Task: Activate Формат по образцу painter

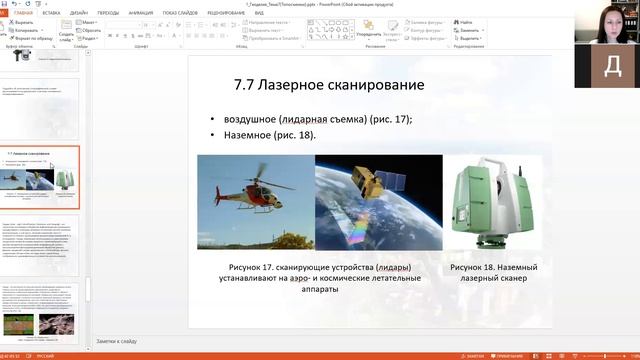Action: click(31, 38)
